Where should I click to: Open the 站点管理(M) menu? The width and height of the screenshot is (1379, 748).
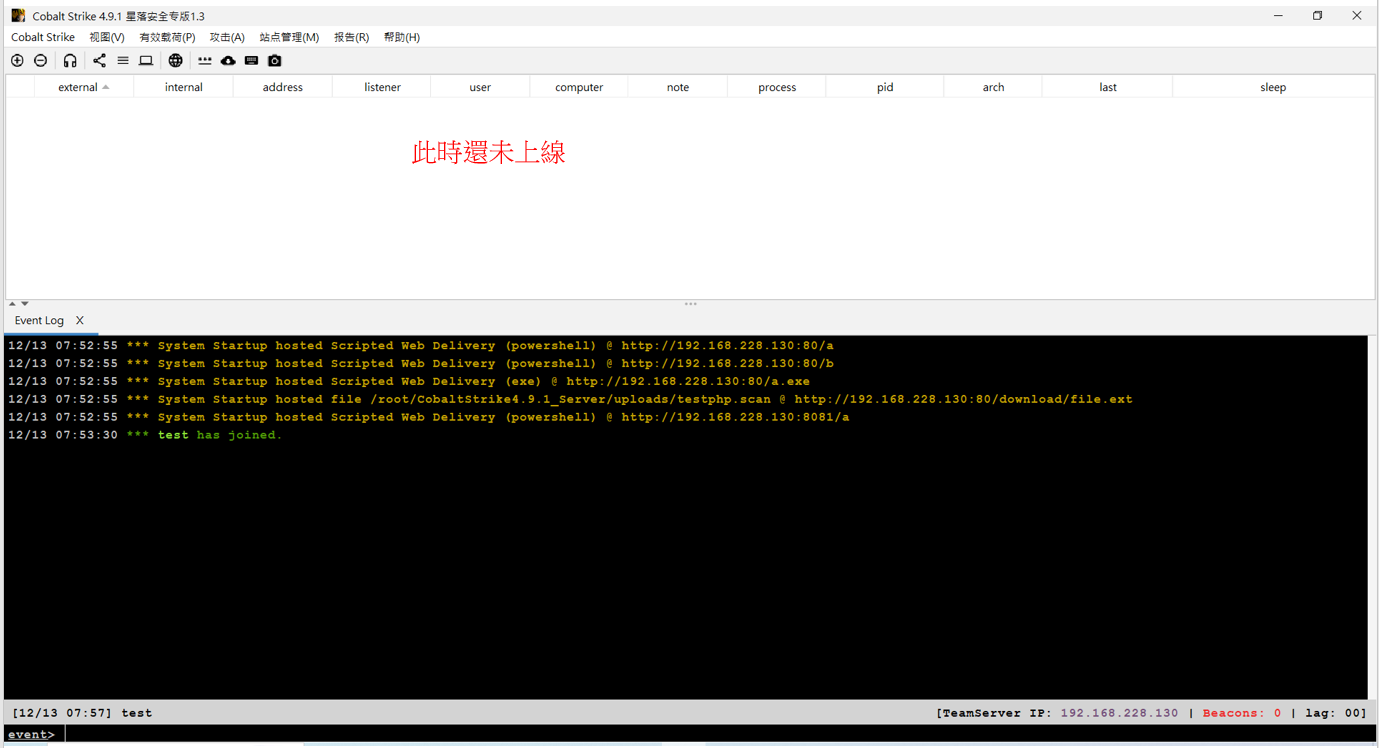289,37
